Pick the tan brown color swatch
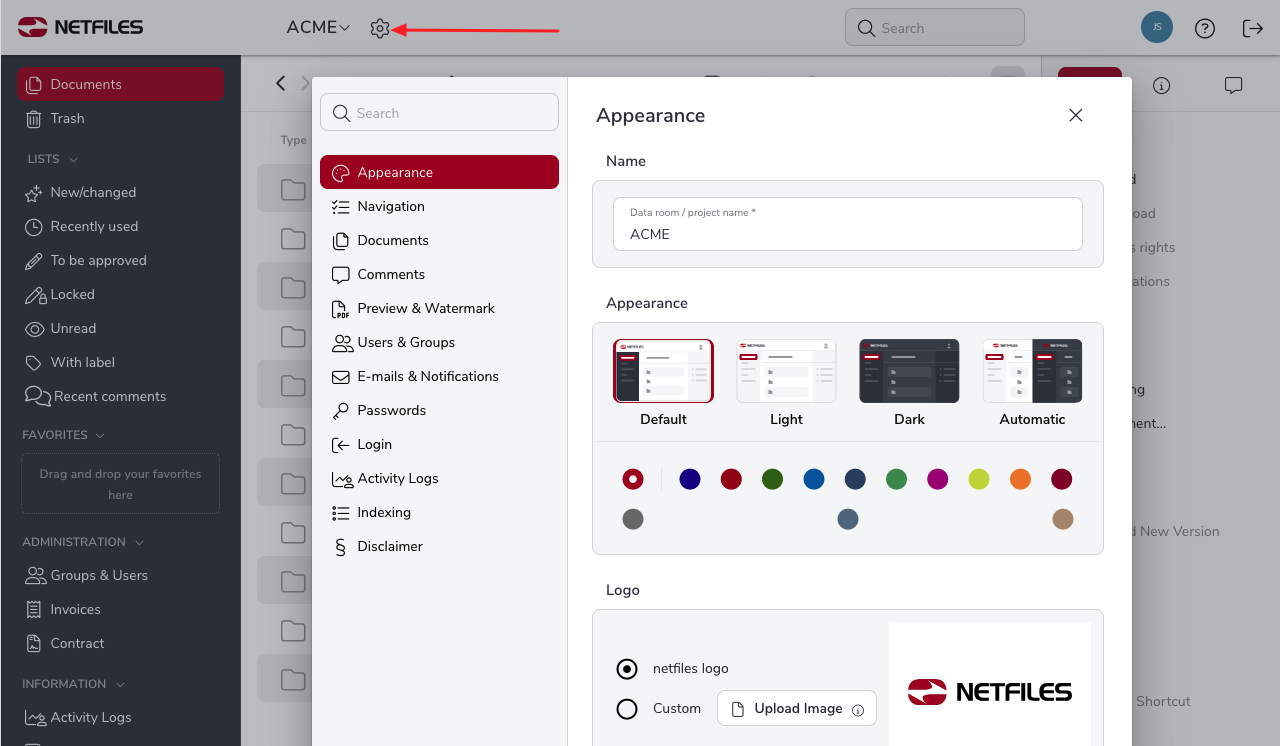1280x746 pixels. (x=1063, y=519)
